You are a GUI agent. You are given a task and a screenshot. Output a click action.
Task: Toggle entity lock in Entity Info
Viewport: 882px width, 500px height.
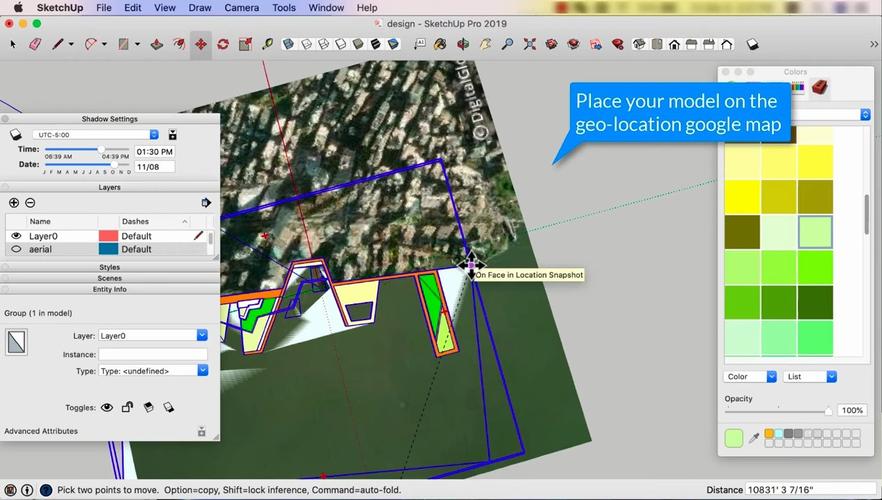(128, 407)
